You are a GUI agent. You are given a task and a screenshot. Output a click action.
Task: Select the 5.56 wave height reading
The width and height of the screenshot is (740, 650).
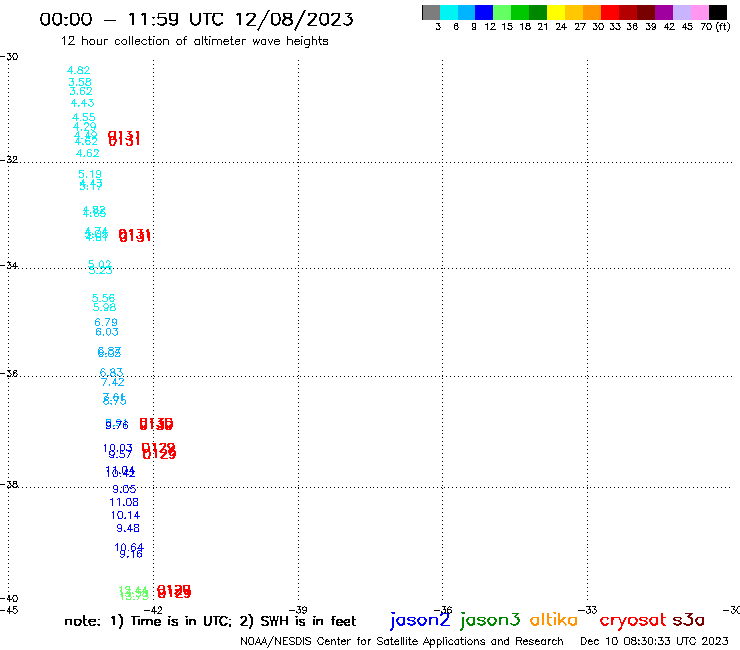click(103, 298)
